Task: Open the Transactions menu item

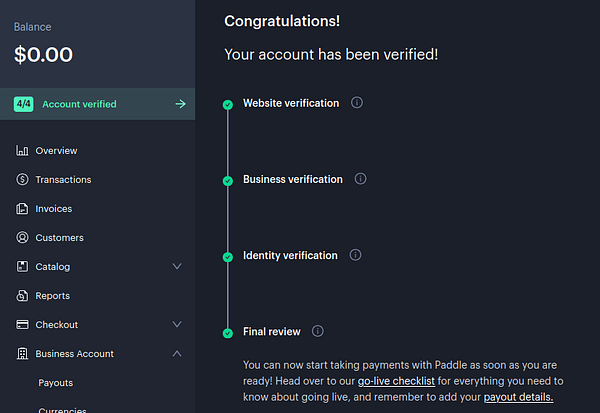Action: [x=63, y=180]
